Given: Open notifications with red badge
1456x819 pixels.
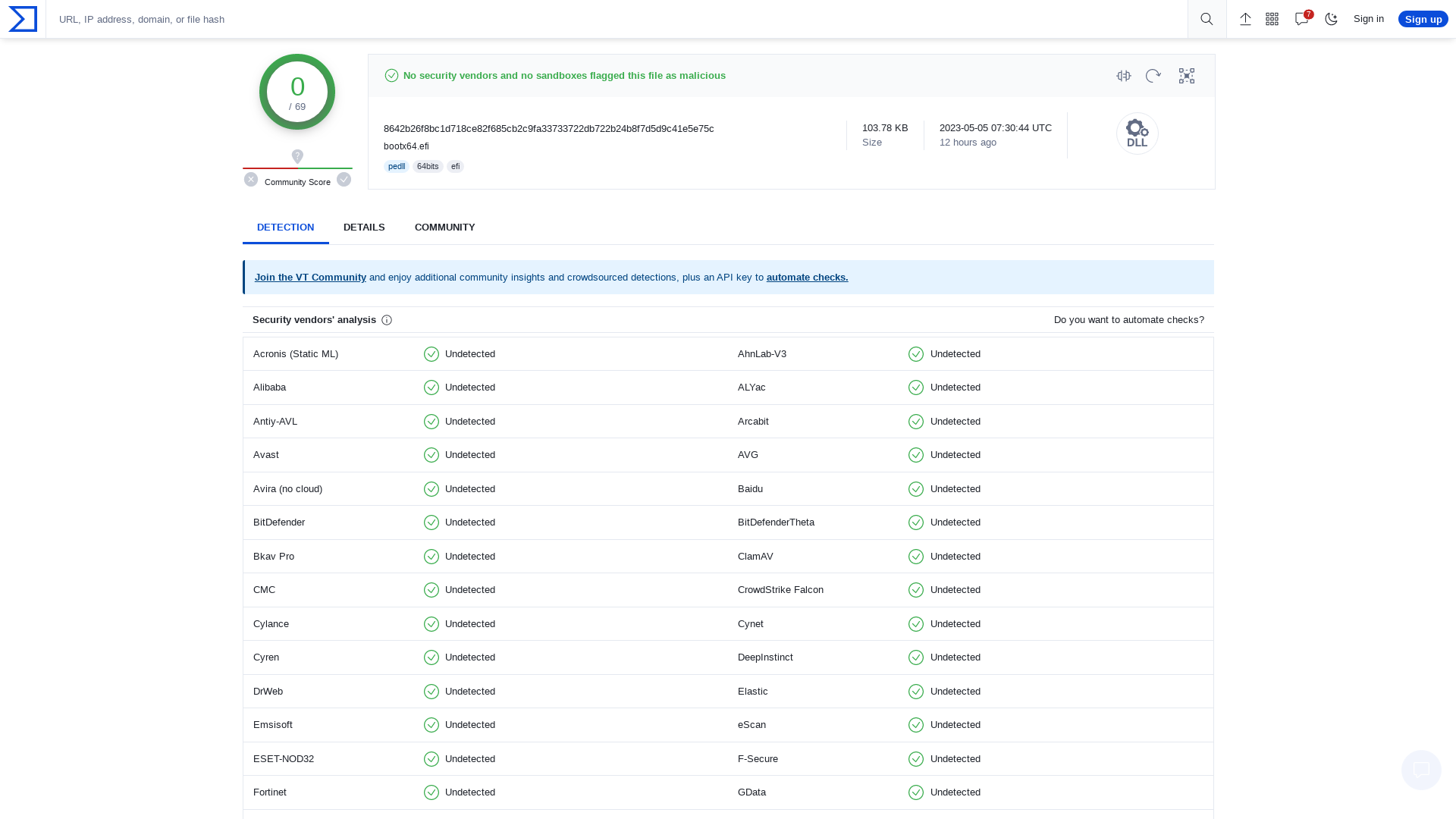Looking at the screenshot, I should [x=1303, y=18].
